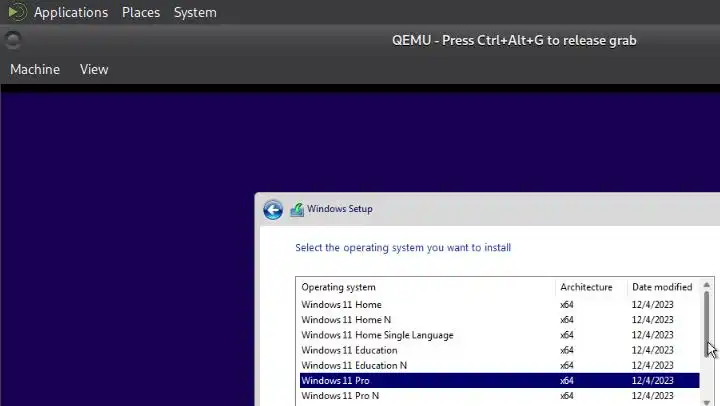Click the x64 cell of Windows 11 Home
Screen dimensions: 720x406
(567, 304)
